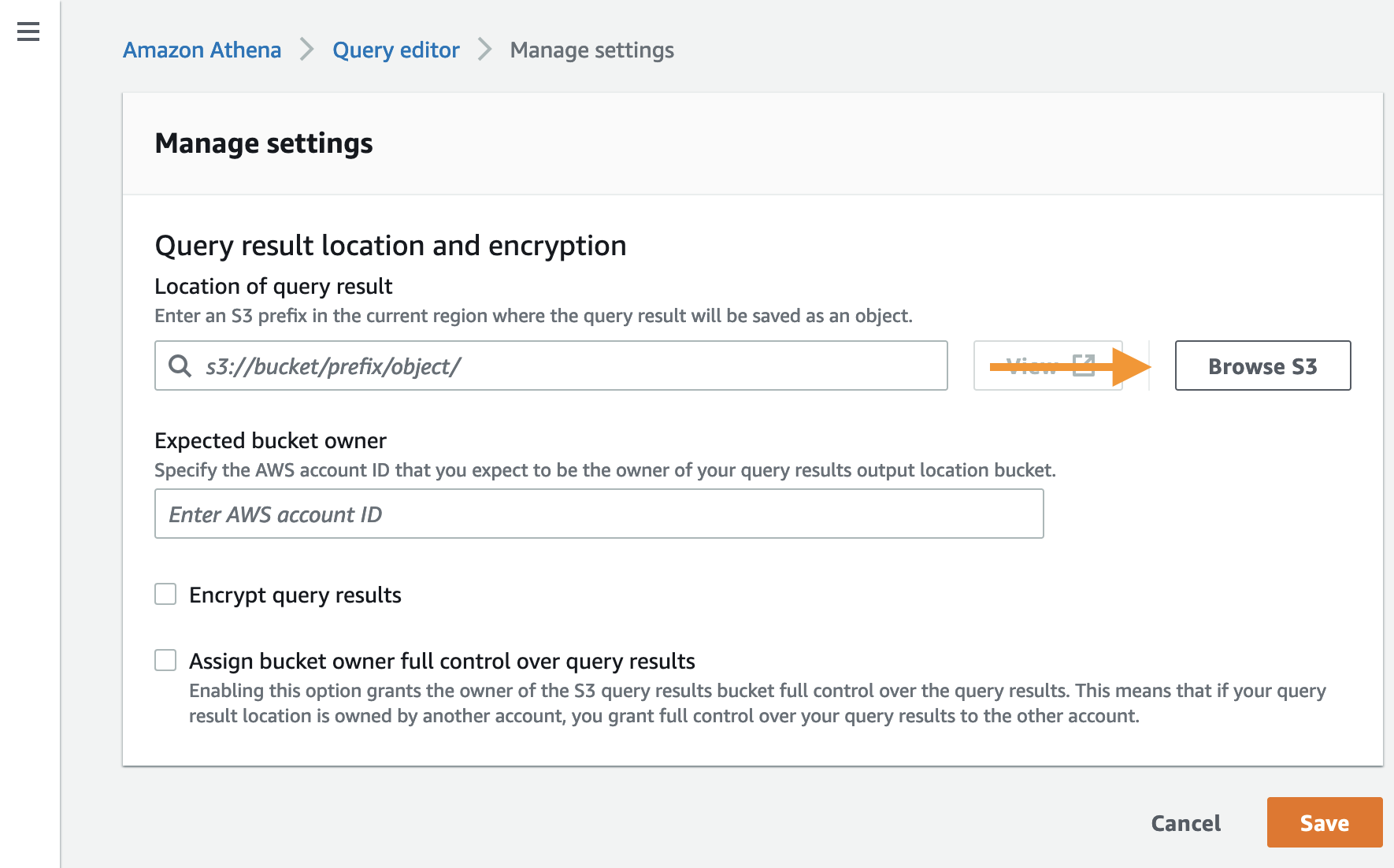Click the Enter AWS account ID field
Image resolution: width=1394 pixels, height=868 pixels.
pyautogui.click(x=599, y=514)
